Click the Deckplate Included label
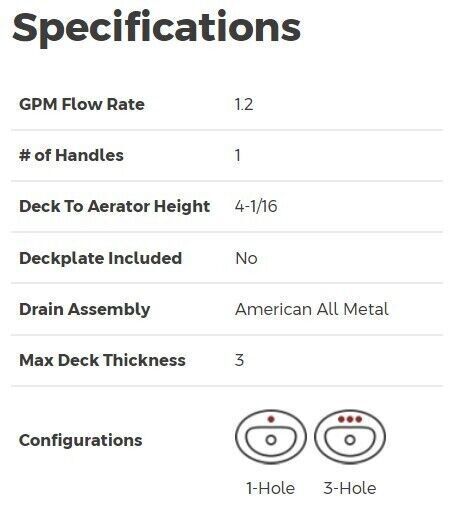 coord(100,258)
